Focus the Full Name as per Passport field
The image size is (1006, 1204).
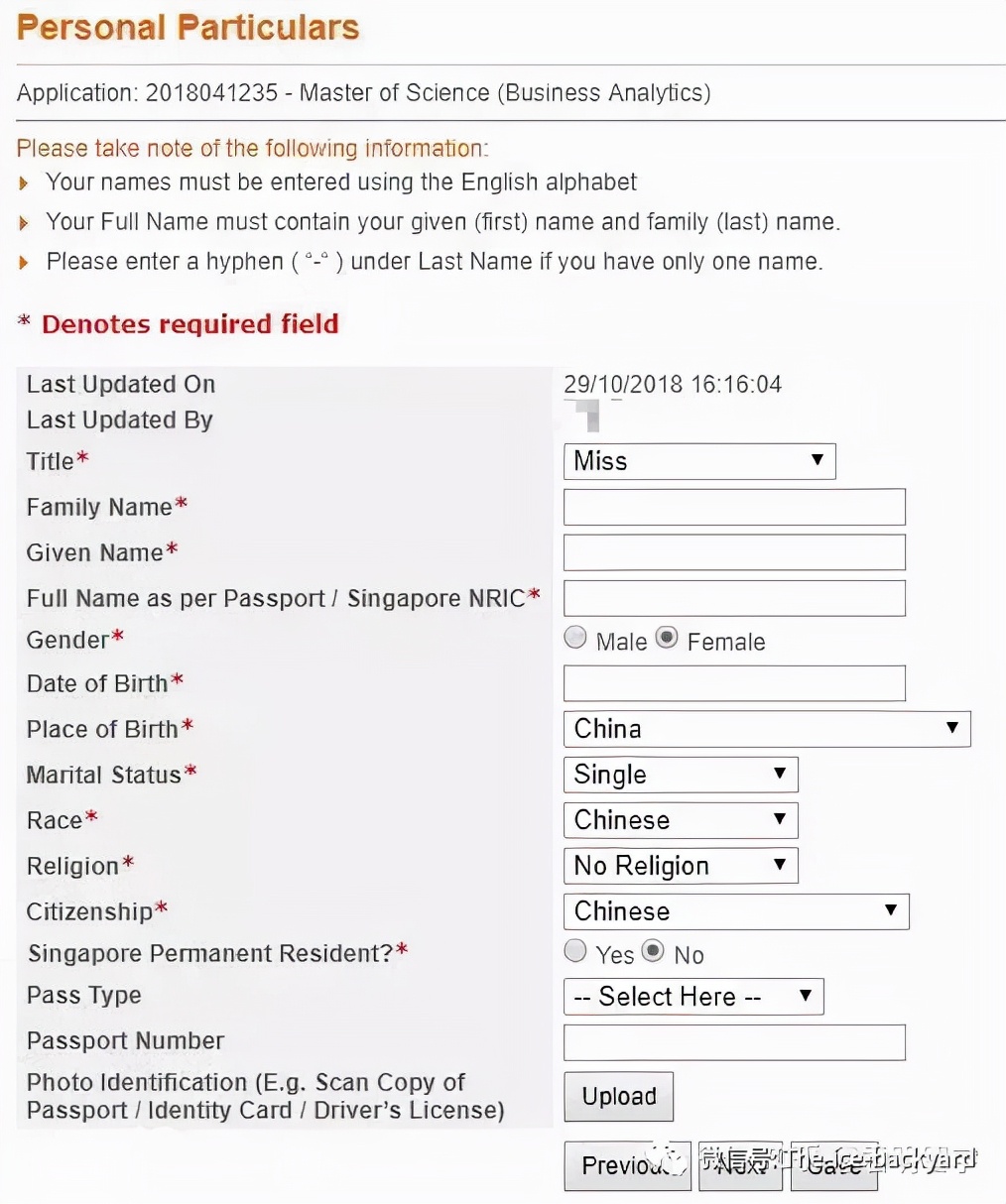(734, 598)
